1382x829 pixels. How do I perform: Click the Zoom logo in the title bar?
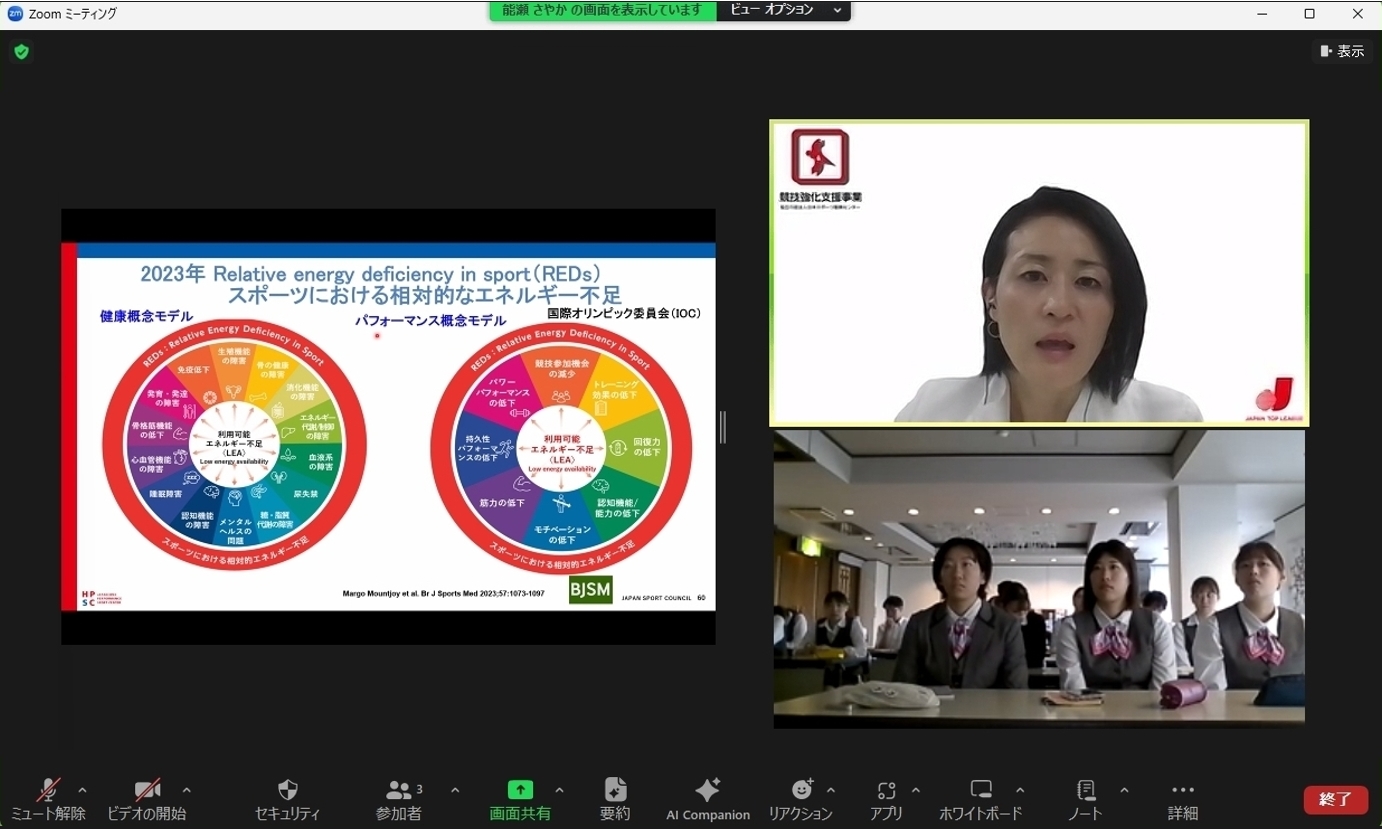15,14
